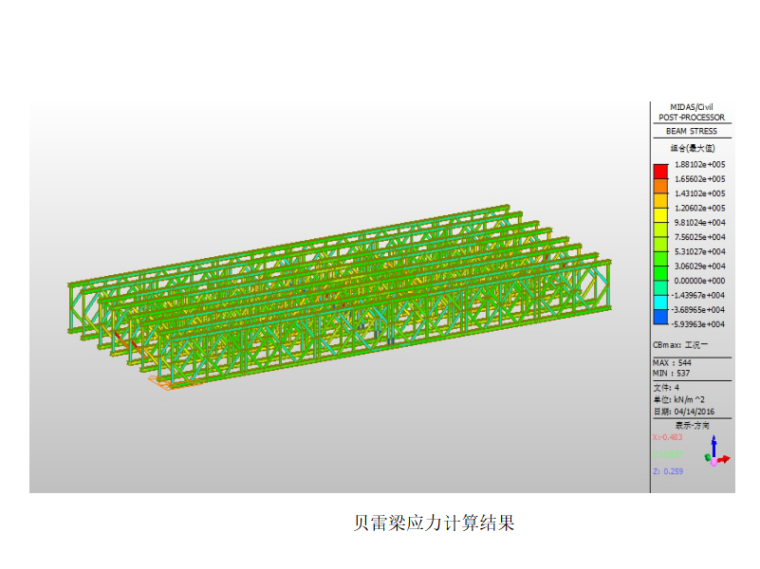Click the 0.00000e+000 legend value
The height and width of the screenshot is (569, 760).
[x=698, y=281]
